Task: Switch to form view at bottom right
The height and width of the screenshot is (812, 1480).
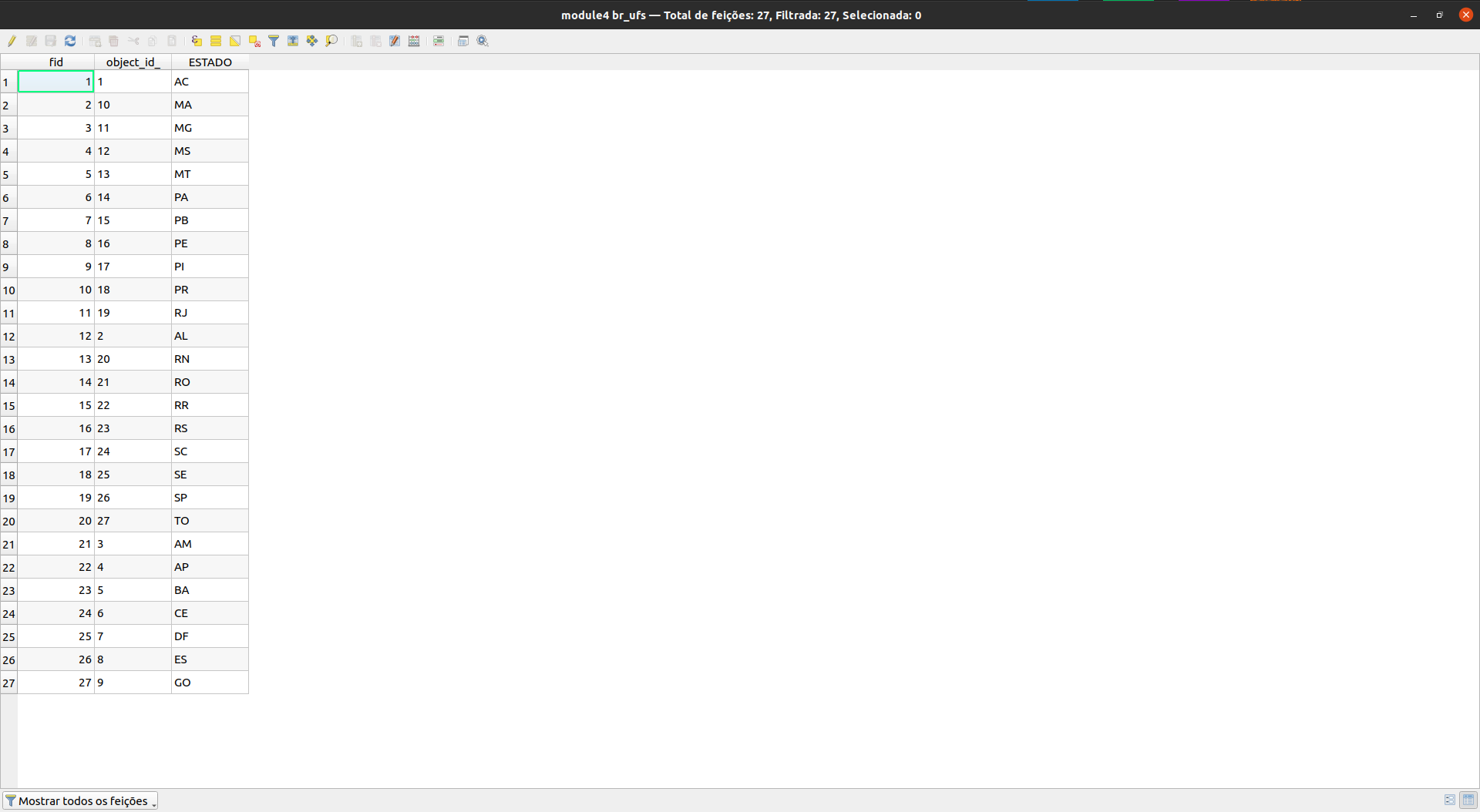Action: 1450,800
